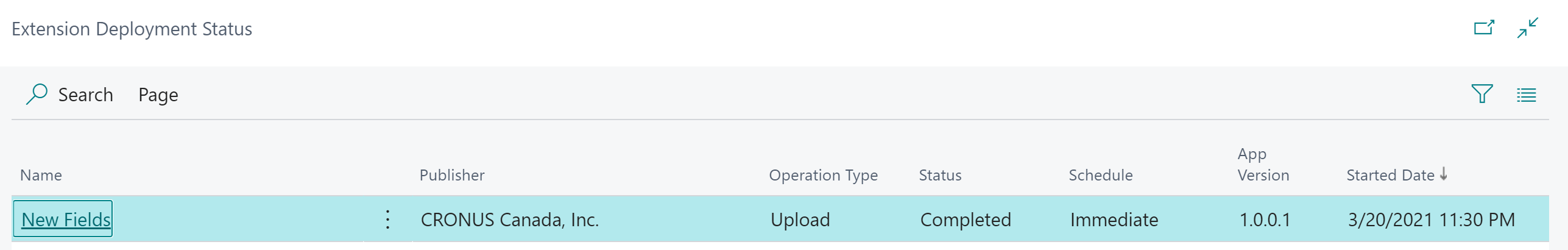The image size is (1568, 250).
Task: Select the CRONUS Canada, Inc. cell
Action: 510,220
